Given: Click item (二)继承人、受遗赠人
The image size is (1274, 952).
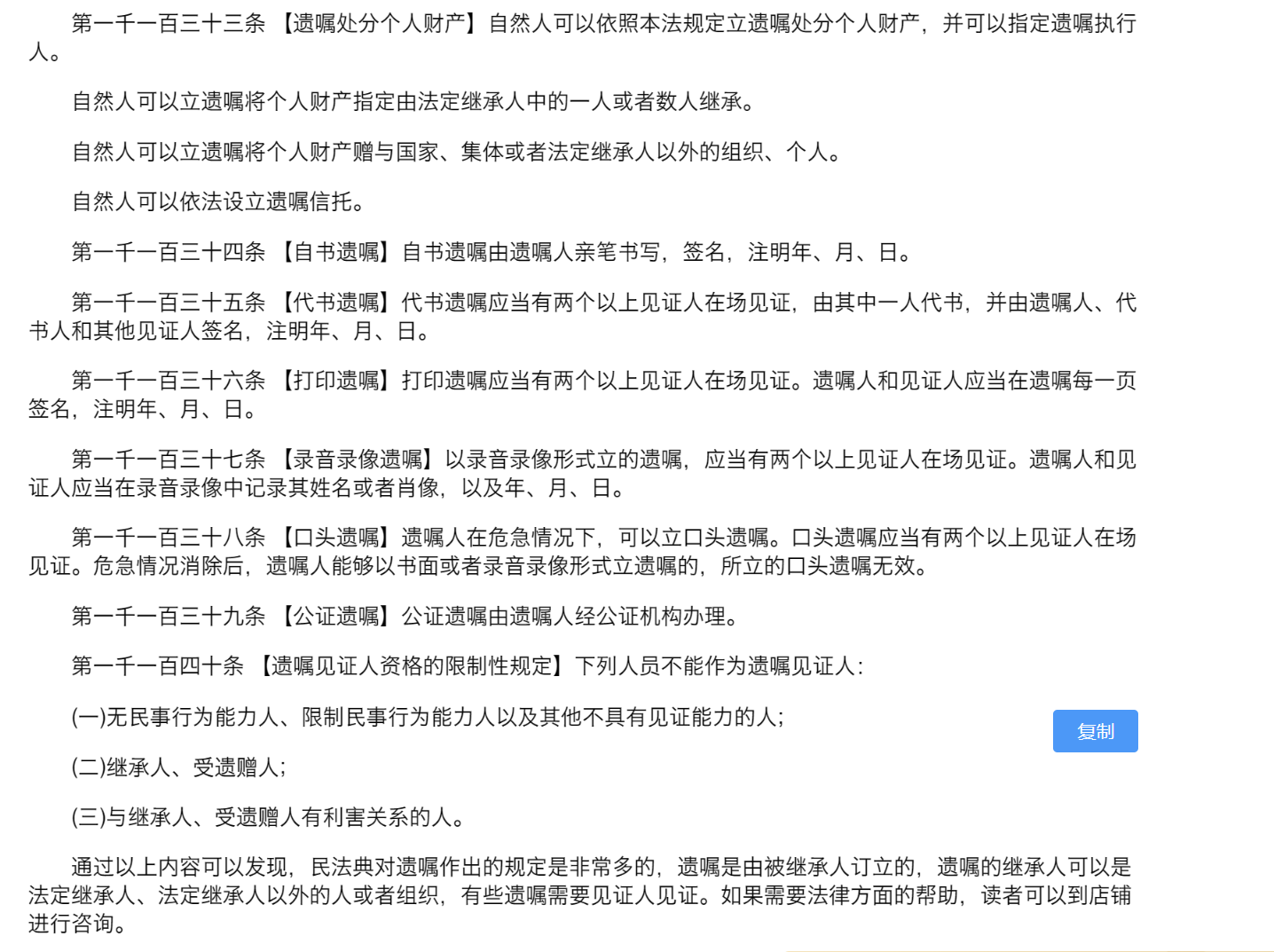Looking at the screenshot, I should point(178,767).
